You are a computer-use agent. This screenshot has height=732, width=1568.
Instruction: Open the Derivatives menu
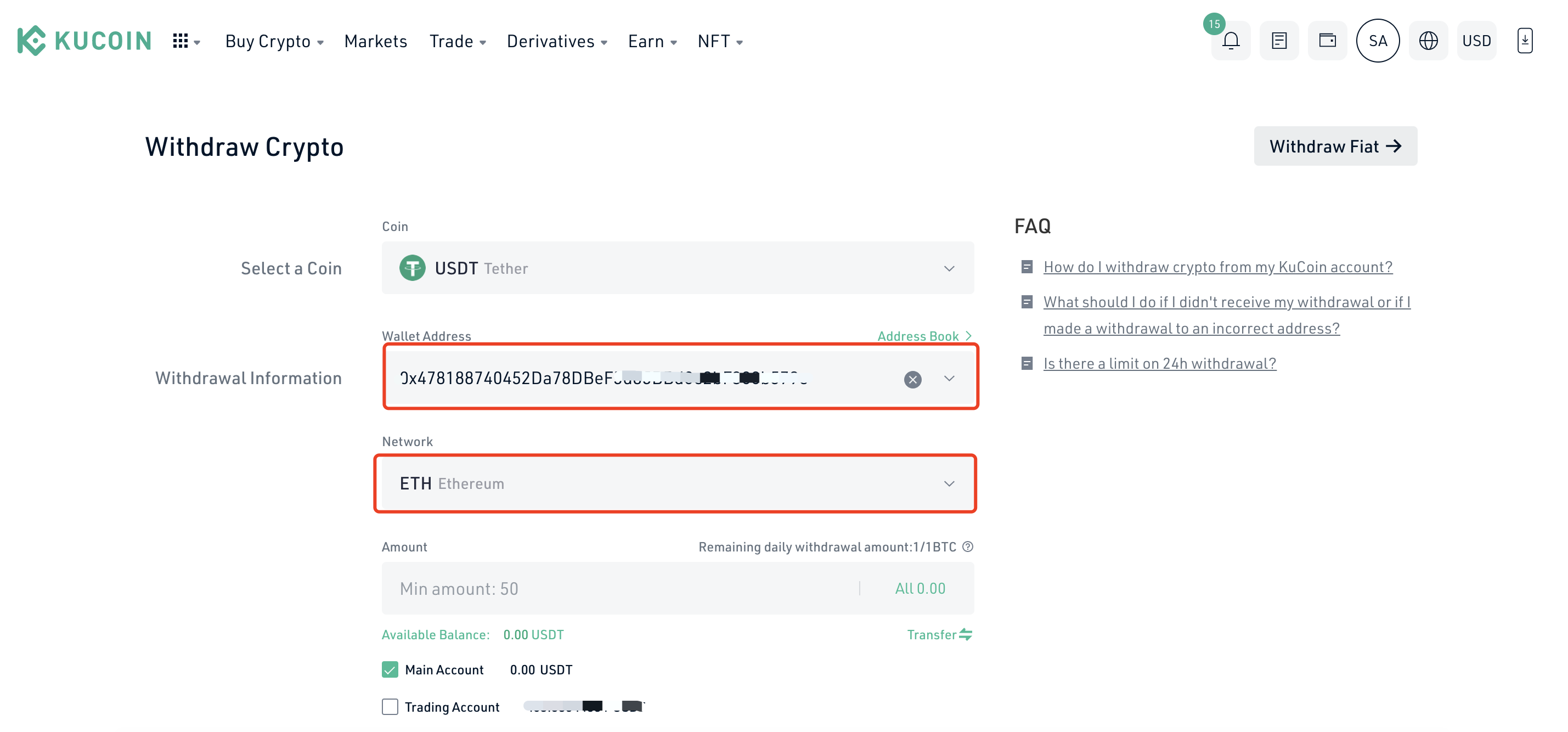[x=557, y=41]
